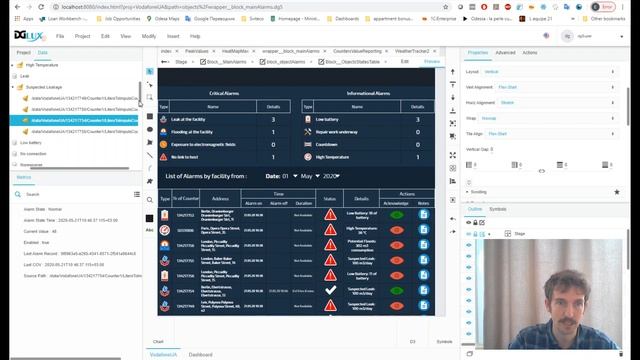Select the rectangle shape tool
The image size is (640, 360).
coord(150,116)
